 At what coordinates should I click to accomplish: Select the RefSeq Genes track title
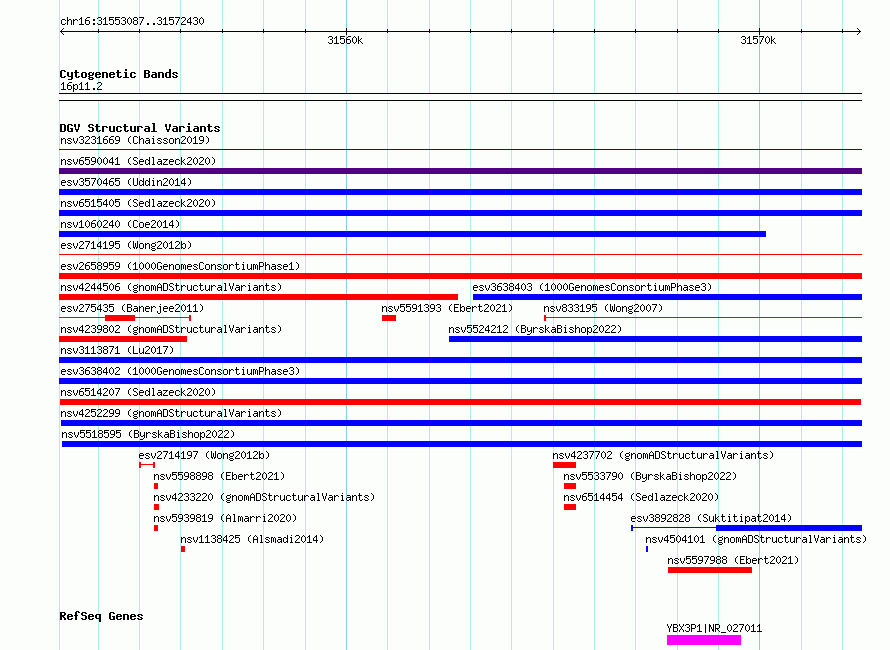point(101,617)
